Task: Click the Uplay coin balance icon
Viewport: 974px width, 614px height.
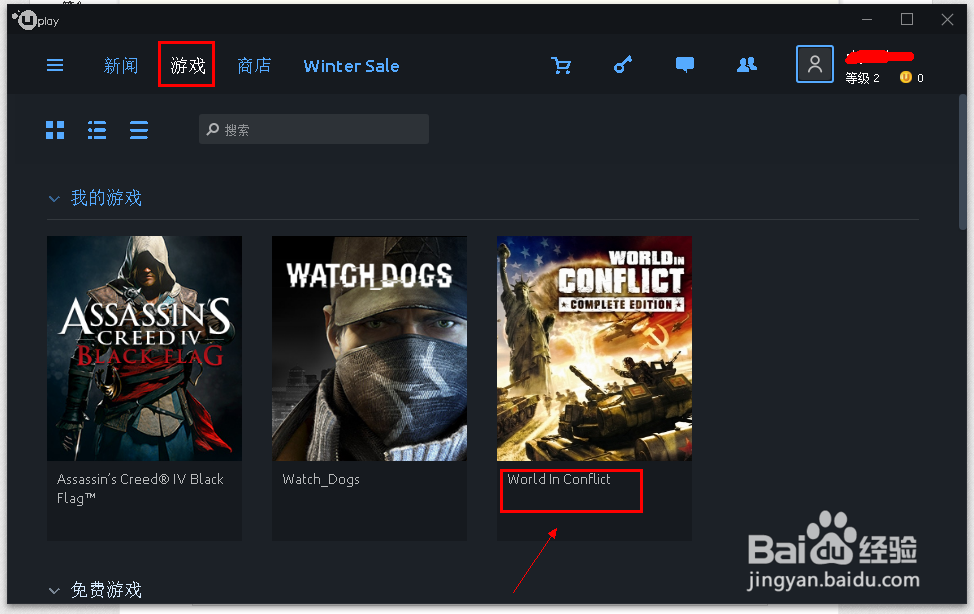Action: (906, 77)
